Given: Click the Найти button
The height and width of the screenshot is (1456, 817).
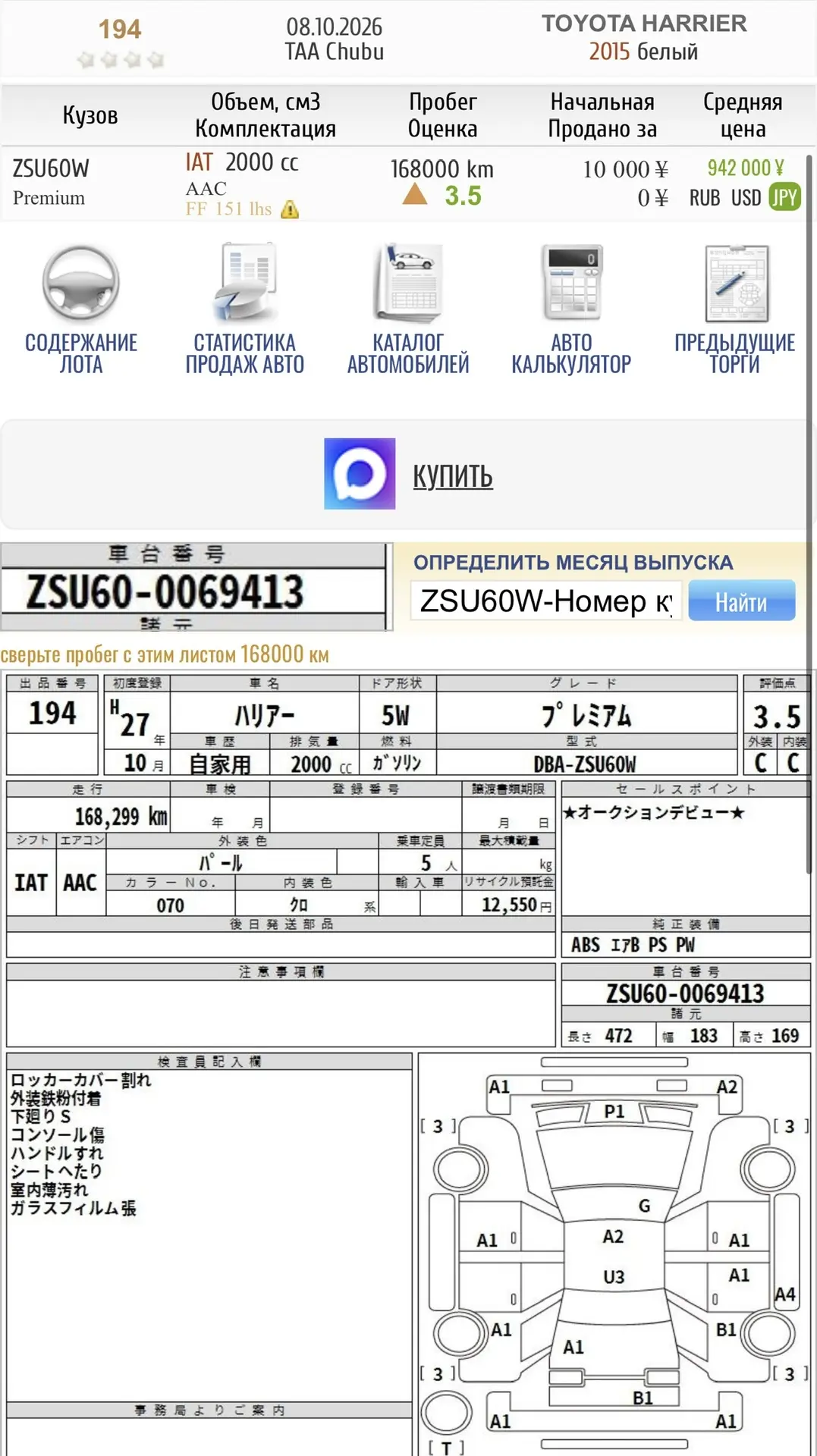Looking at the screenshot, I should (742, 602).
